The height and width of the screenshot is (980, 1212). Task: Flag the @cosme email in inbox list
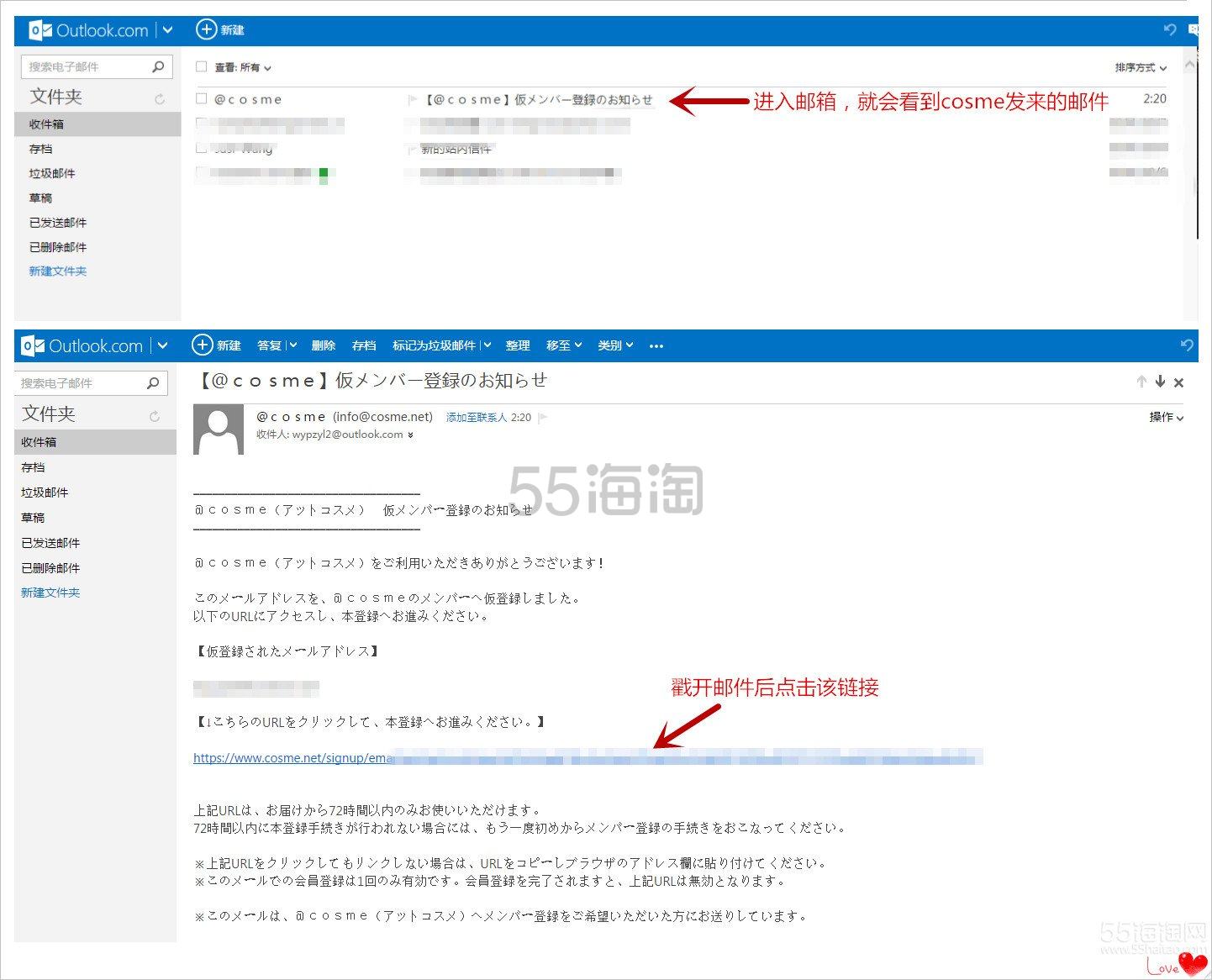point(412,99)
